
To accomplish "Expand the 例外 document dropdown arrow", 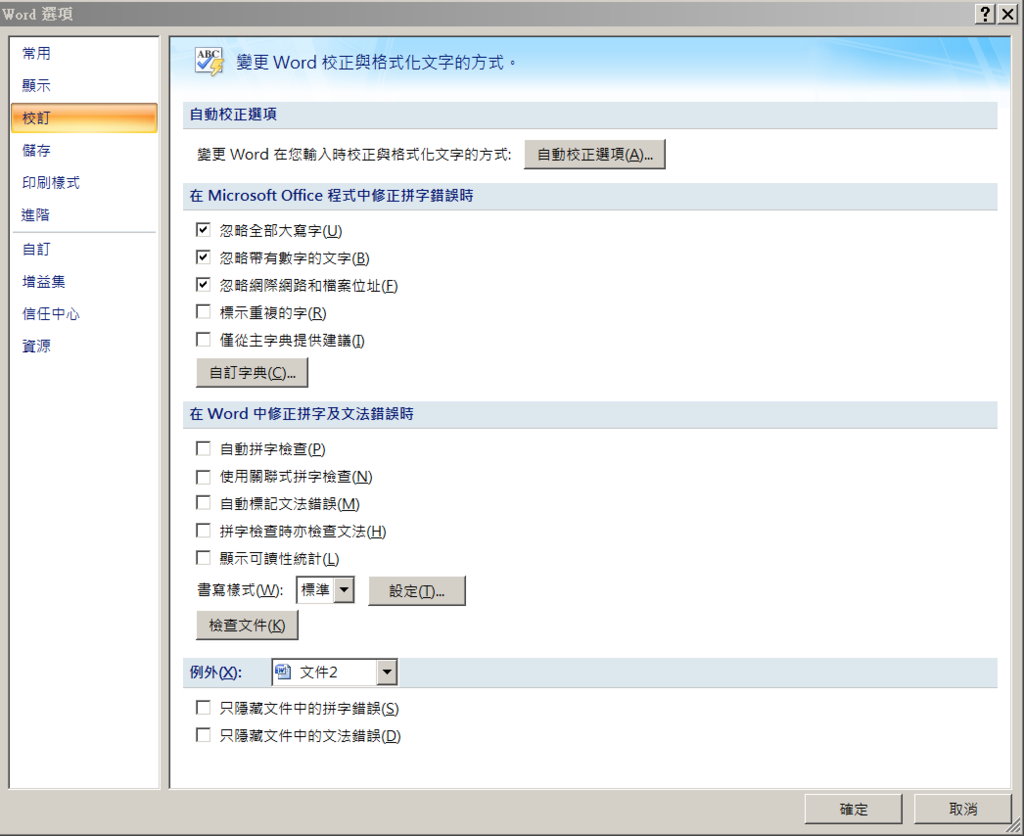I will pyautogui.click(x=386, y=672).
